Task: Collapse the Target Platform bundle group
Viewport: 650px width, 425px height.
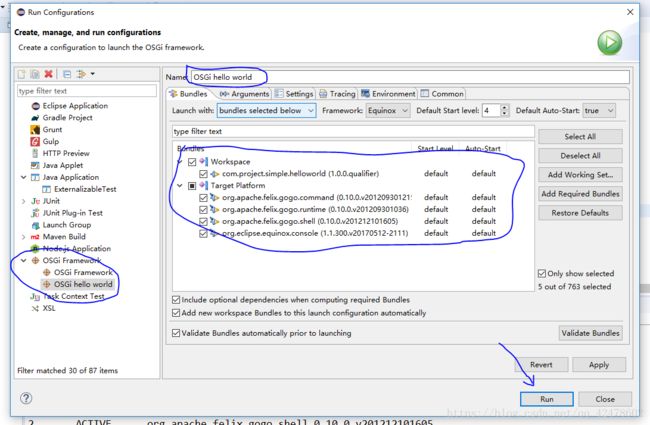Action: point(180,186)
